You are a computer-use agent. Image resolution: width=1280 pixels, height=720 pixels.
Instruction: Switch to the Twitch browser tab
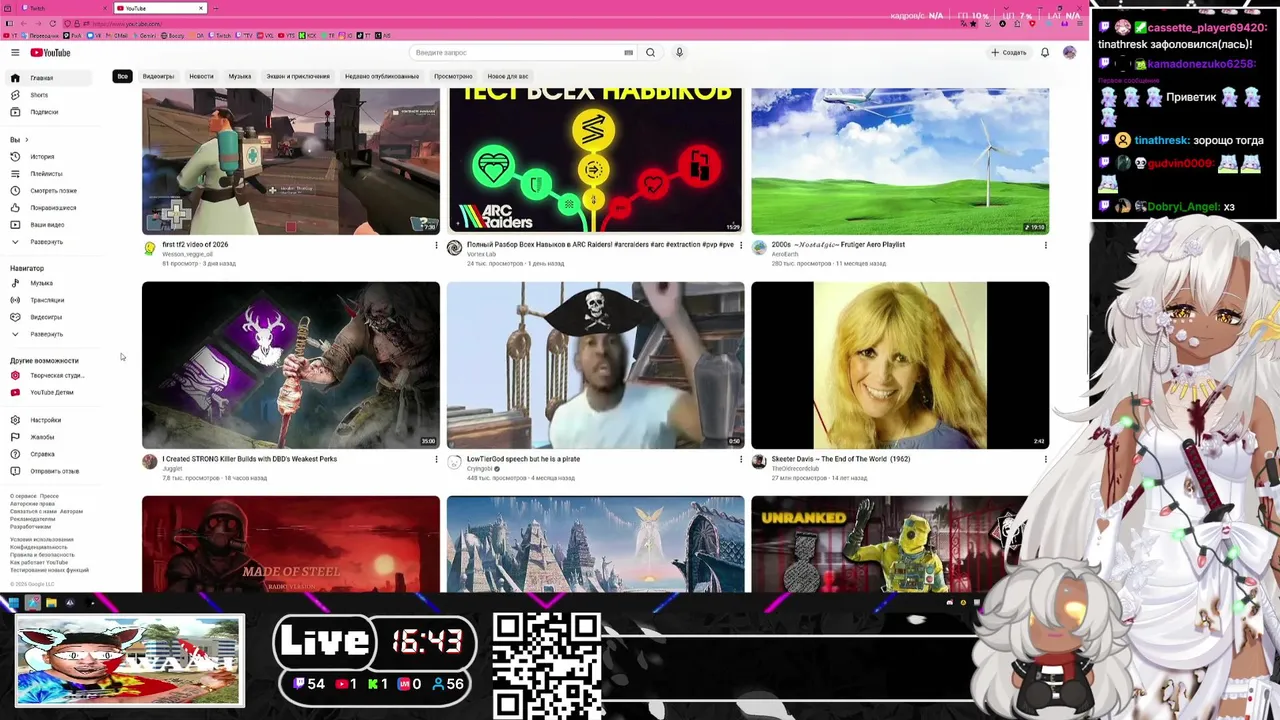tap(63, 8)
